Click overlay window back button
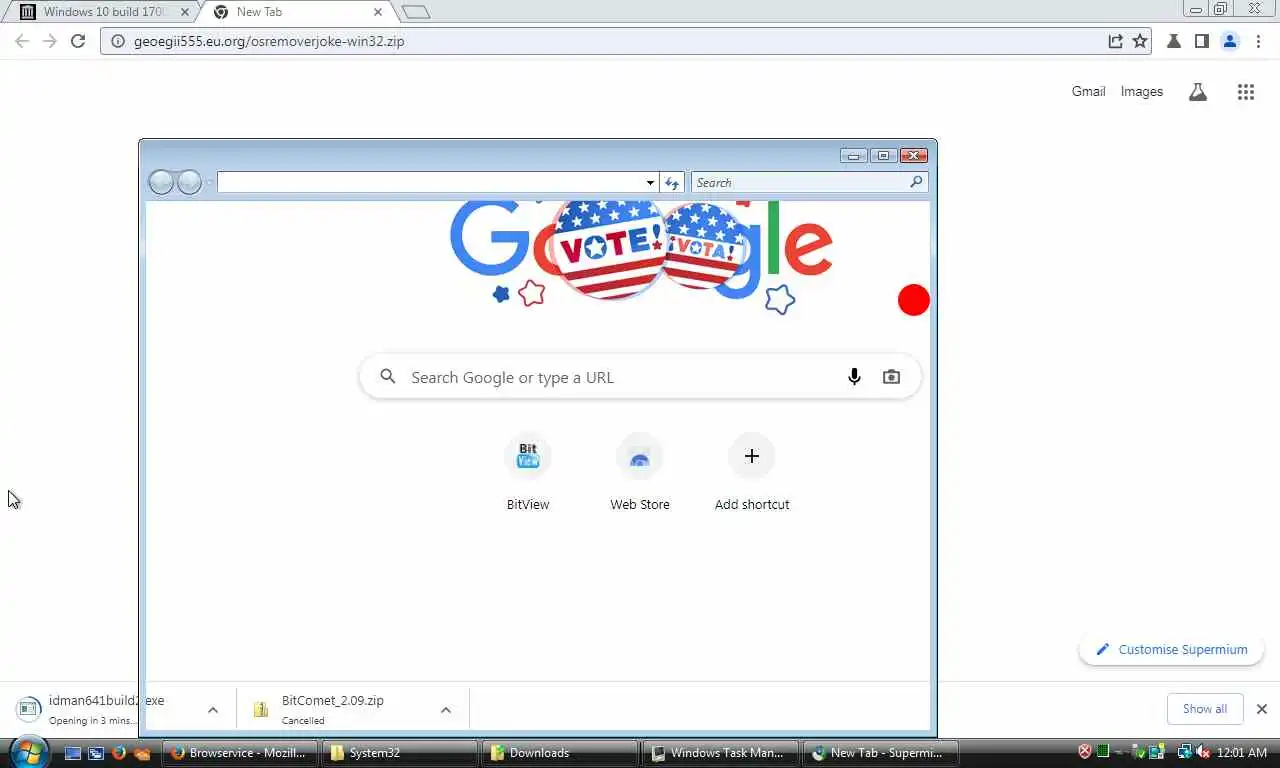 [160, 182]
